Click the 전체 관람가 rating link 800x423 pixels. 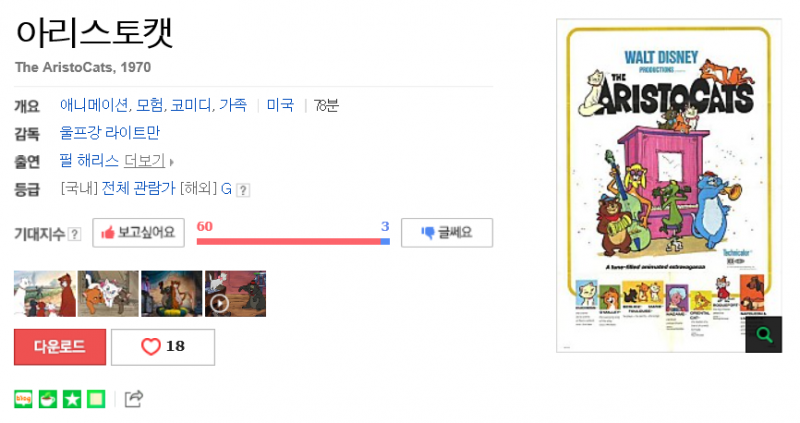tap(139, 189)
